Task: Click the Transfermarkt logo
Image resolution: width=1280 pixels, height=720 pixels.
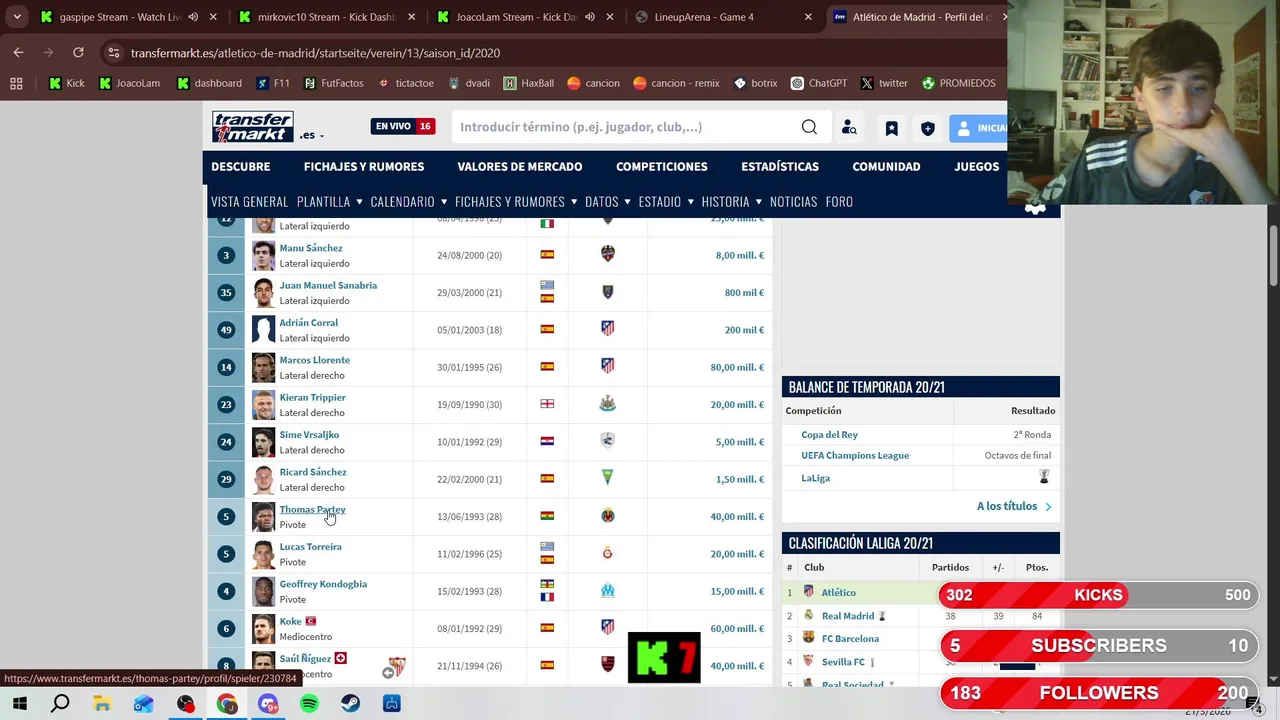Action: click(x=252, y=127)
